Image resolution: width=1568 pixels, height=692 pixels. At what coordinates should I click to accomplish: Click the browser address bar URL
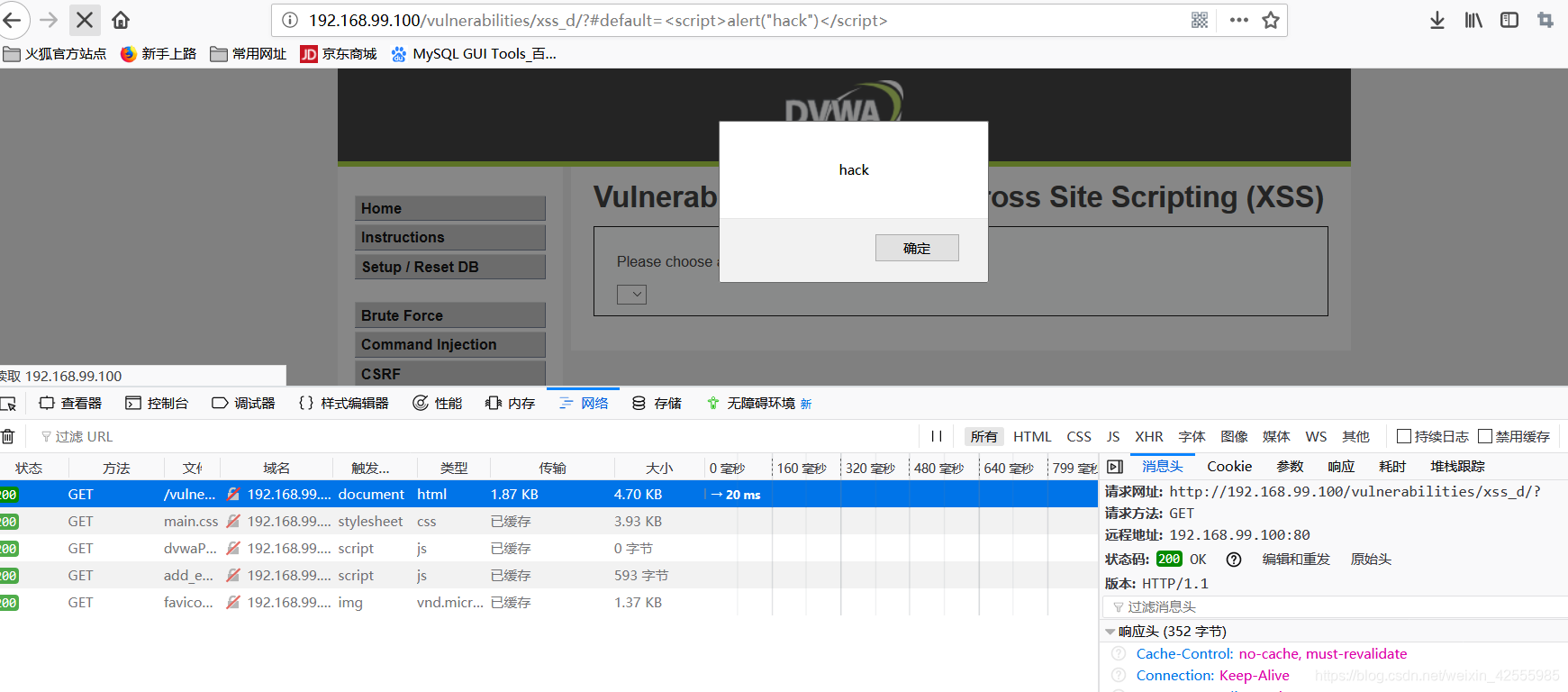point(598,20)
